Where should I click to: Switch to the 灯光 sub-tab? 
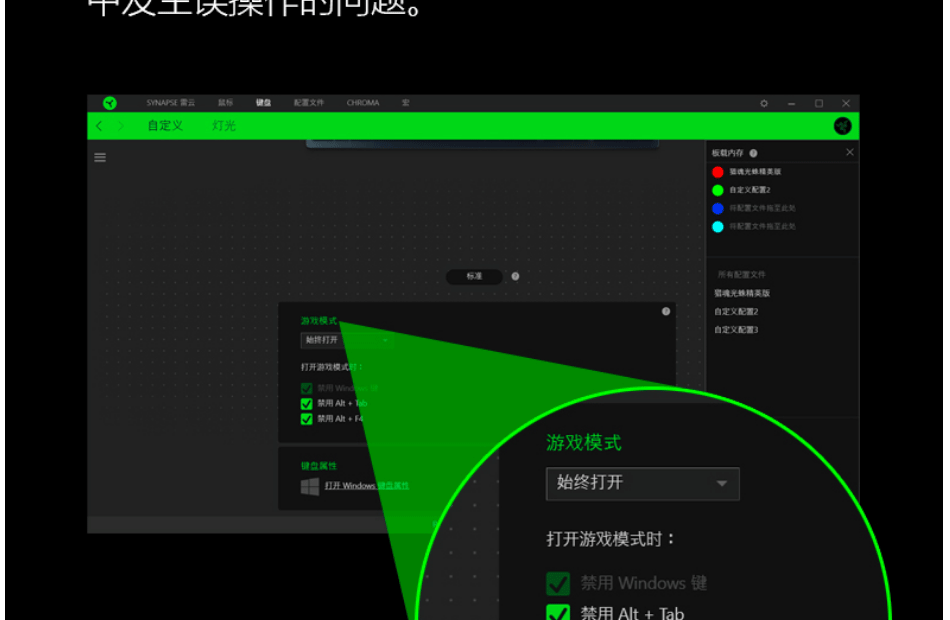click(x=224, y=126)
